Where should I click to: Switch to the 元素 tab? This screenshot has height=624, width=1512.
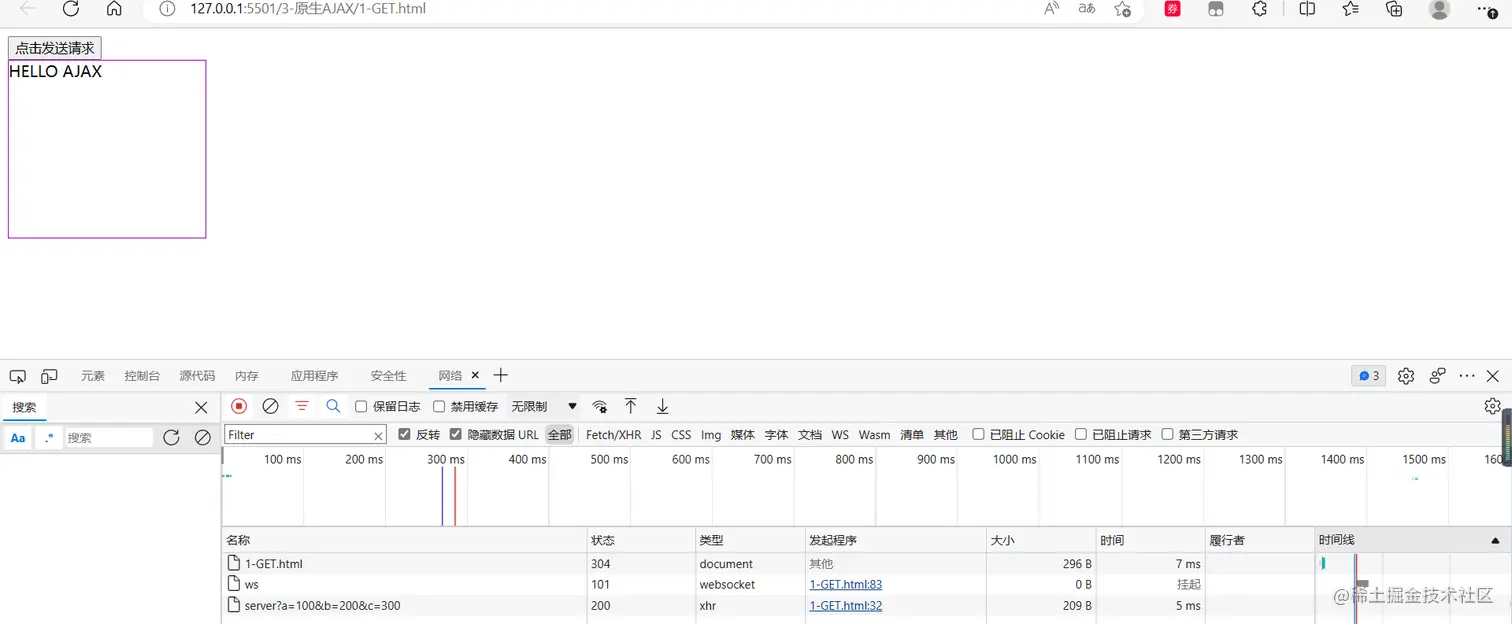[93, 376]
